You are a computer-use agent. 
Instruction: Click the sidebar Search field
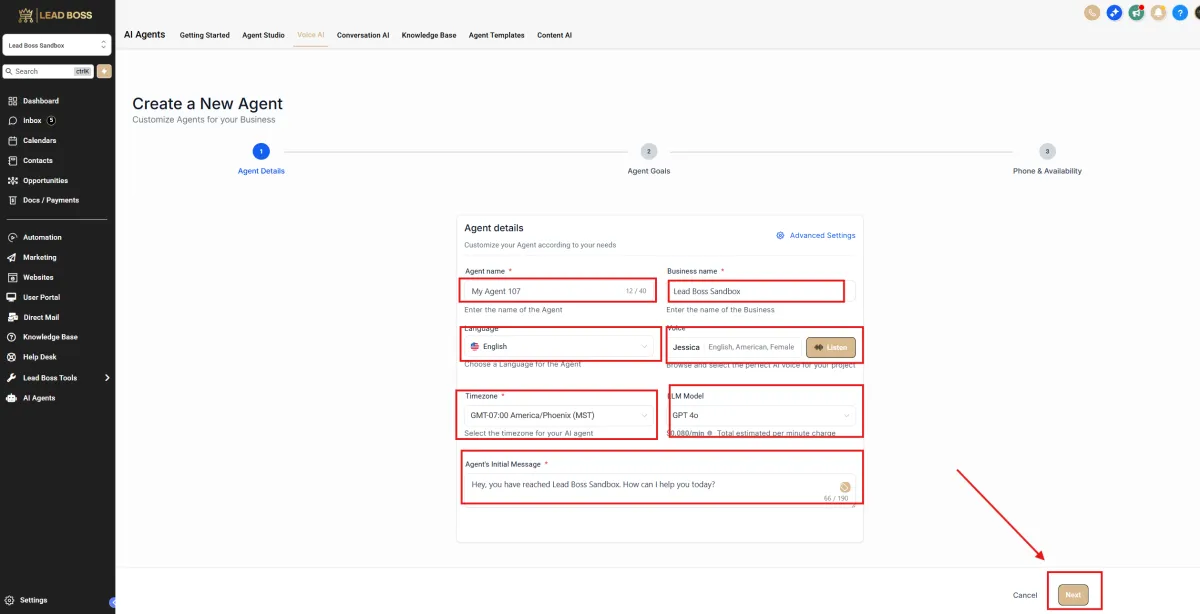[48, 71]
